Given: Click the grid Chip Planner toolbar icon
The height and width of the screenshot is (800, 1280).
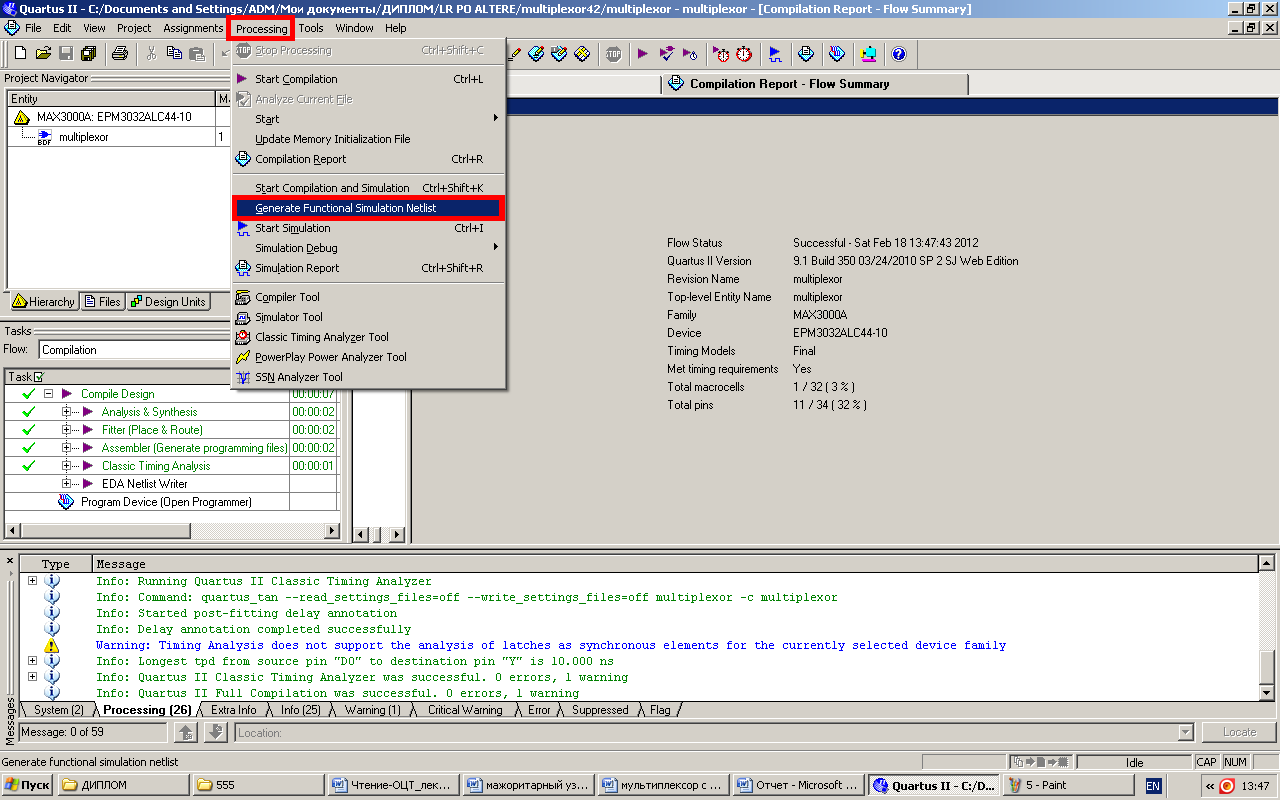Looking at the screenshot, I should click(582, 53).
